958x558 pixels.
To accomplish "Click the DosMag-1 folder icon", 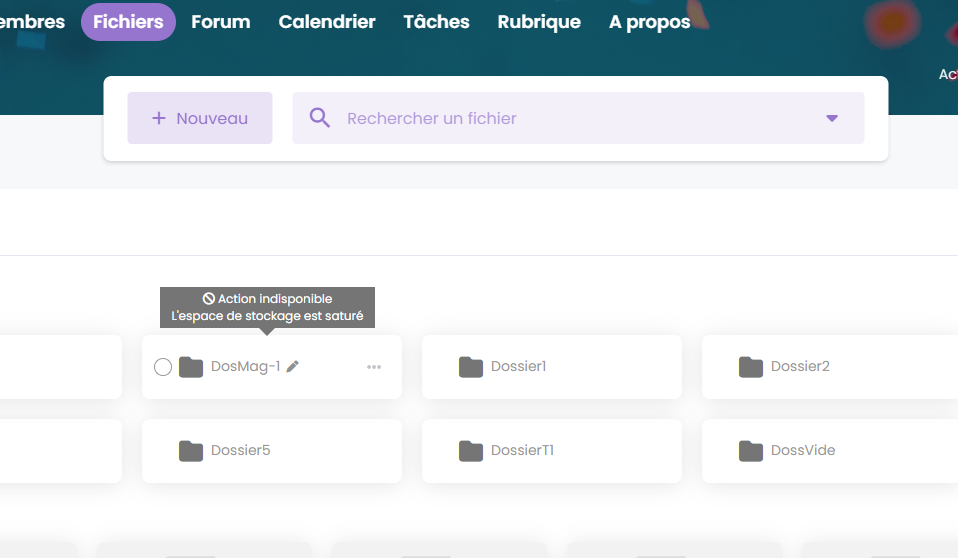I will pyautogui.click(x=191, y=367).
